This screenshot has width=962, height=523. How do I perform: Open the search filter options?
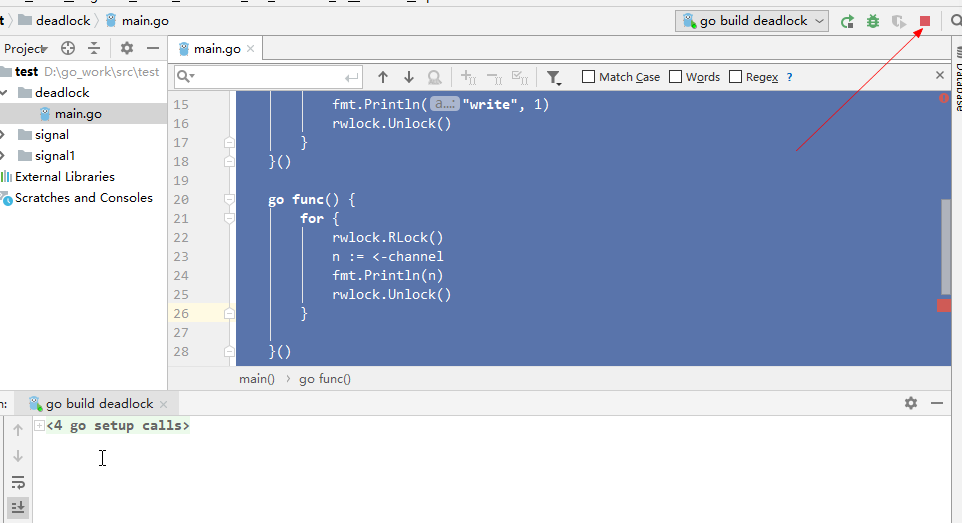pos(554,77)
